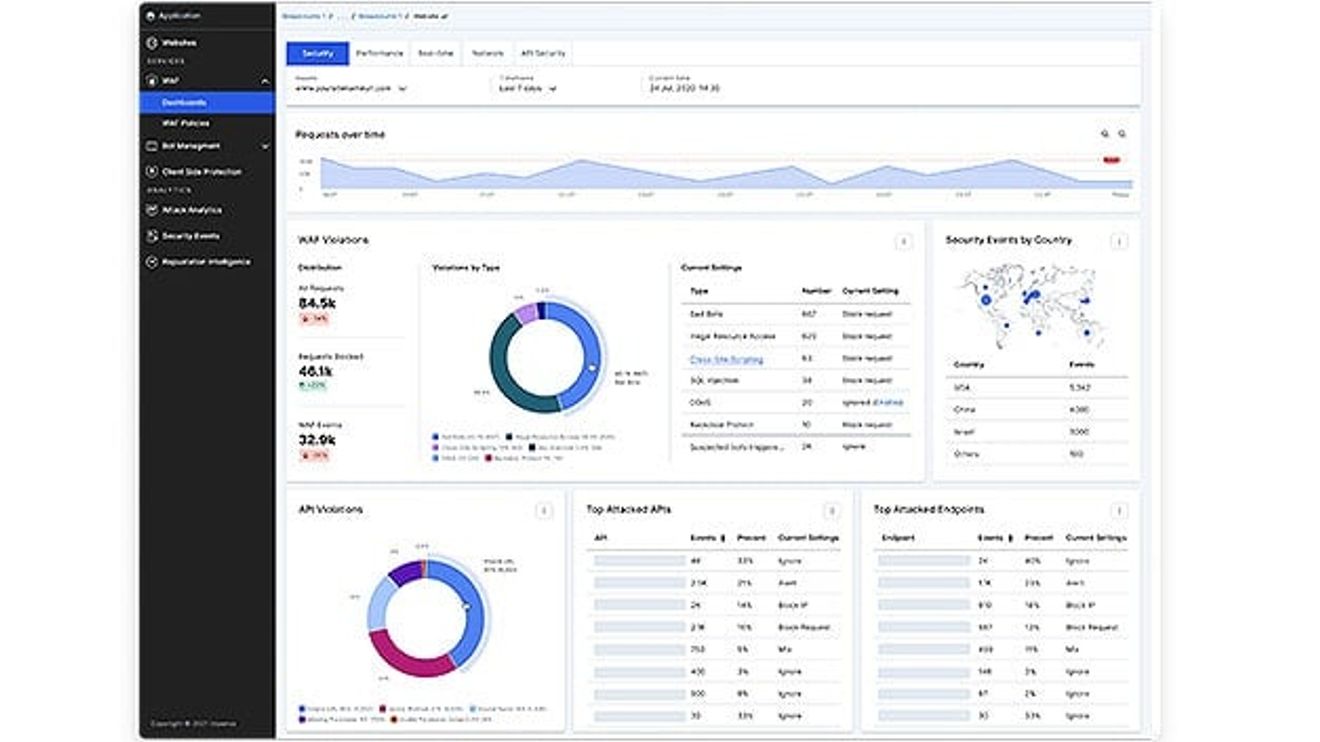Open the Real-time tab

pyautogui.click(x=435, y=53)
